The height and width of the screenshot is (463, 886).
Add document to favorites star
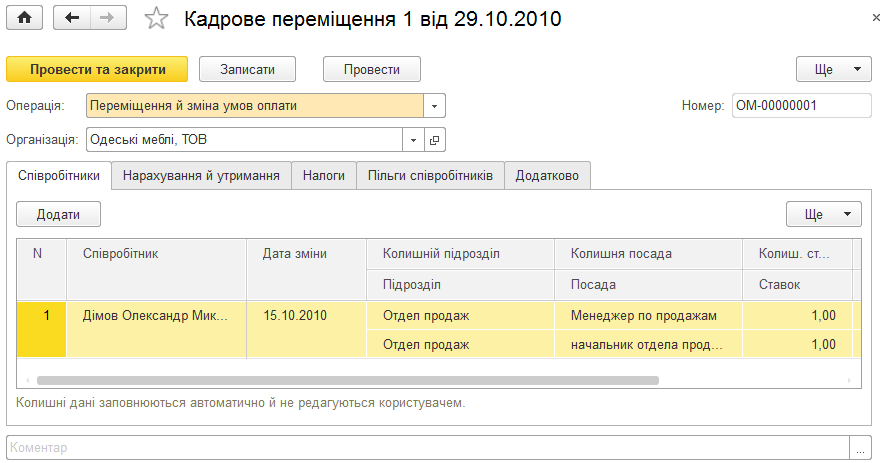tap(156, 19)
